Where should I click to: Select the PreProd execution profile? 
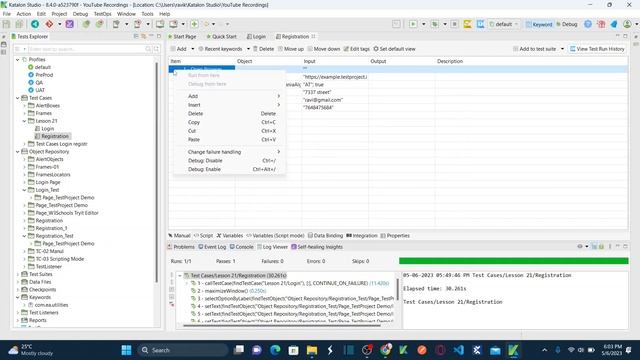click(44, 75)
